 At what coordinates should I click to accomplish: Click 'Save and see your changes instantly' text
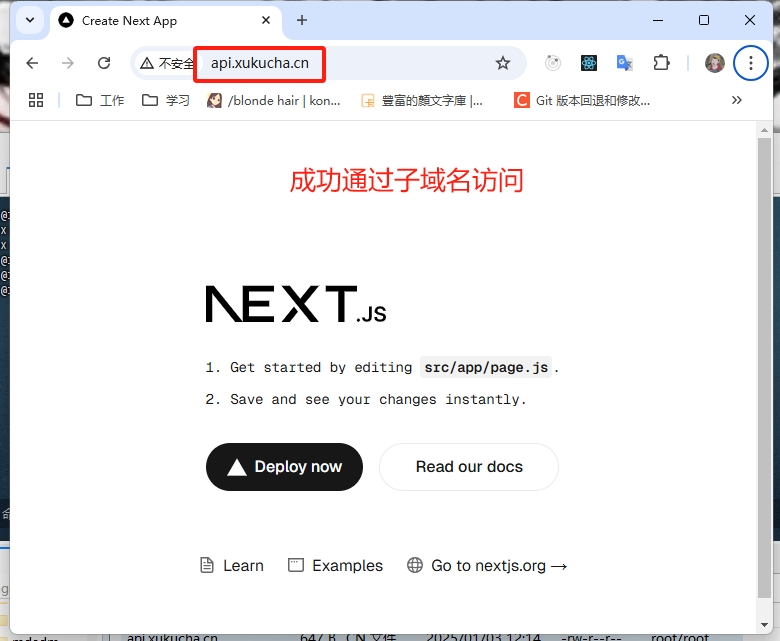(377, 399)
